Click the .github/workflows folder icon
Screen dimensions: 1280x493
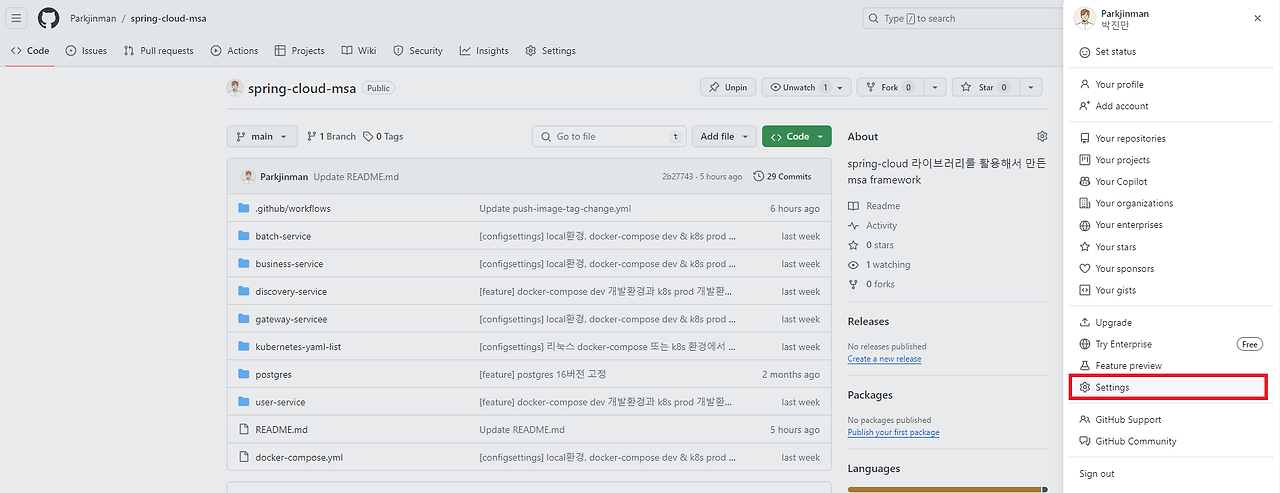[x=243, y=208]
